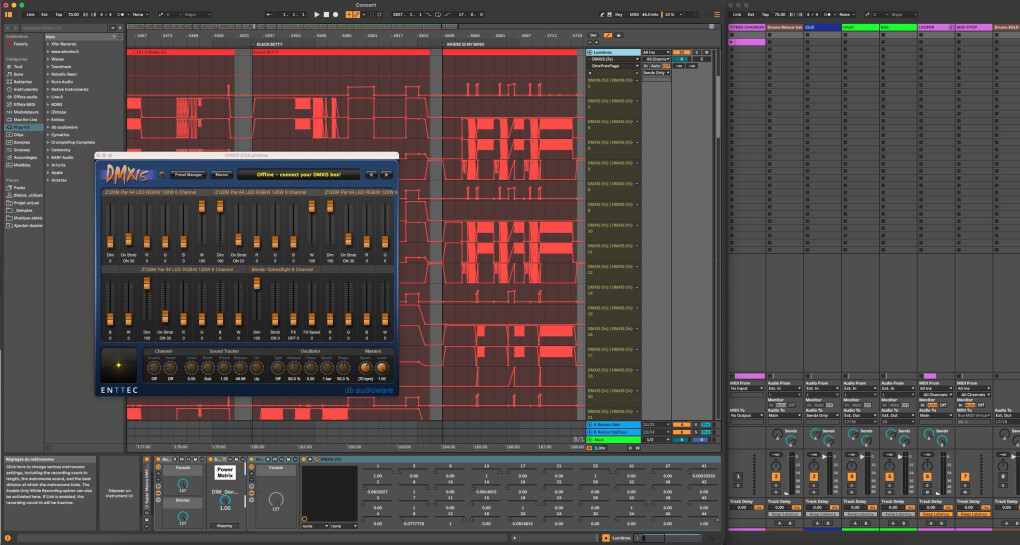Open Modulateurs category in browser

click(x=25, y=112)
